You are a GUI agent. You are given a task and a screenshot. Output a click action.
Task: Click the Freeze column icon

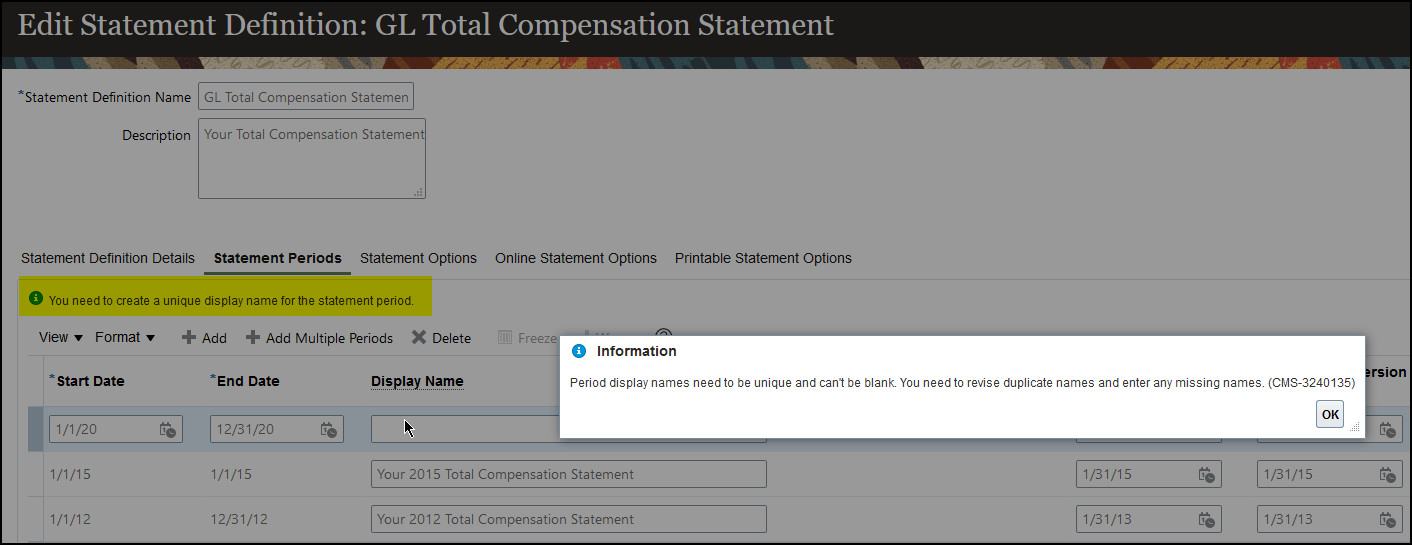pos(505,338)
